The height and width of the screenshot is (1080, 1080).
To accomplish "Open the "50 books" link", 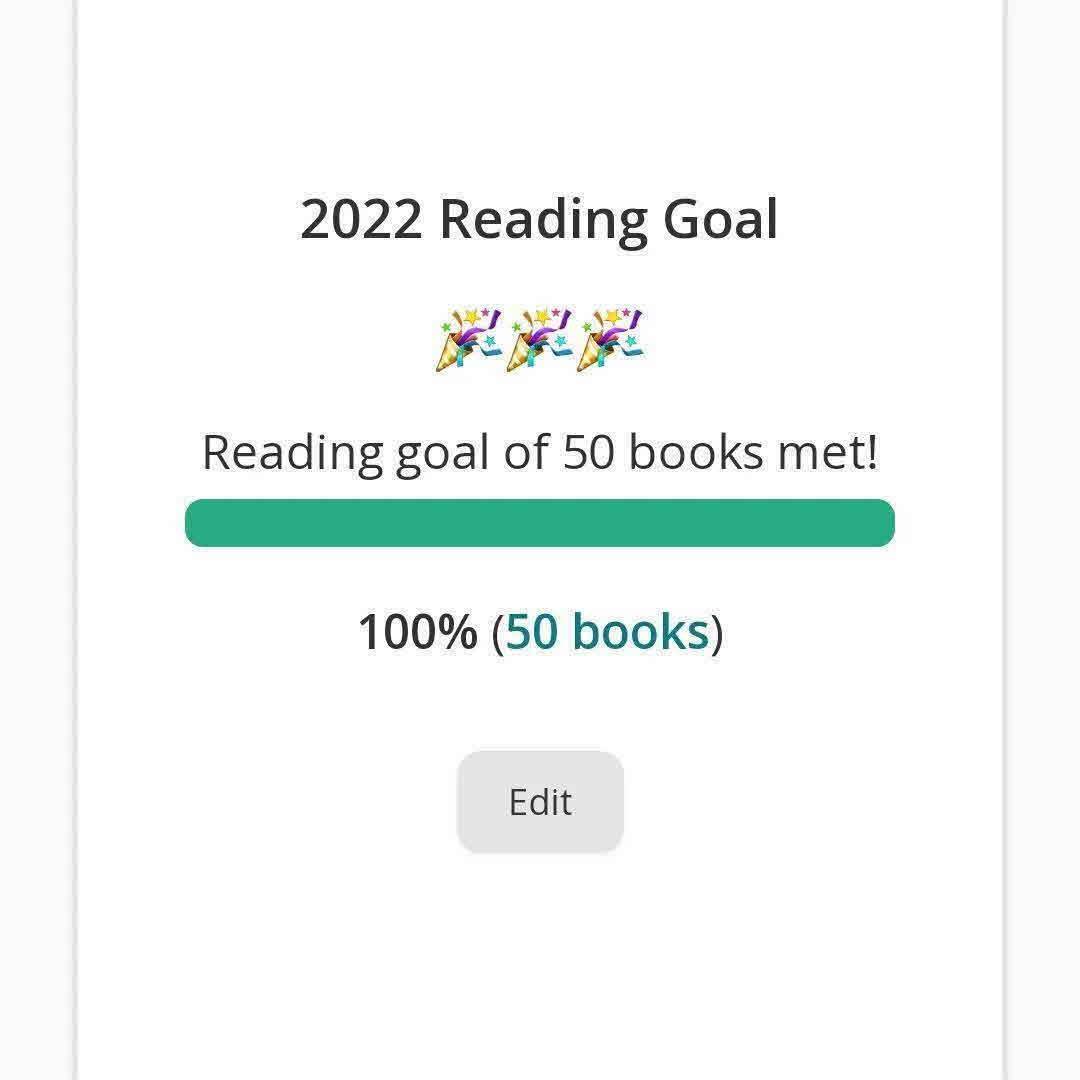I will [607, 632].
